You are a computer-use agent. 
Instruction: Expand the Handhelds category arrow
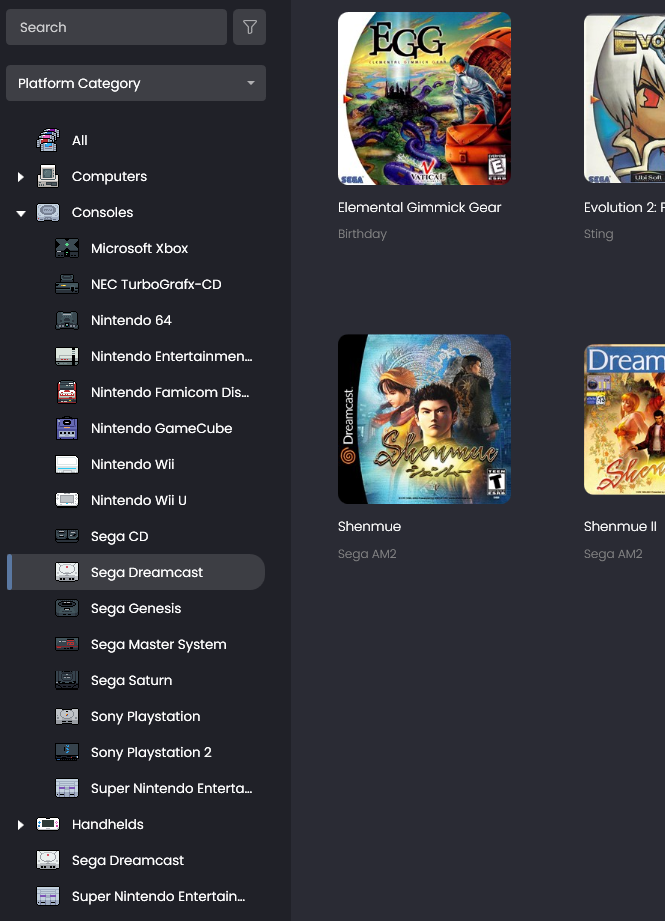[20, 825]
